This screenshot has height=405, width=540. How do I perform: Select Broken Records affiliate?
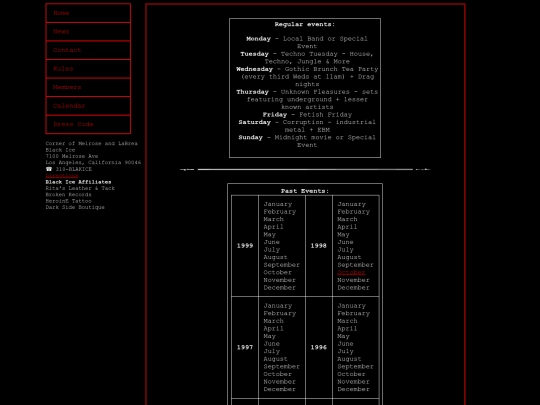(x=69, y=195)
